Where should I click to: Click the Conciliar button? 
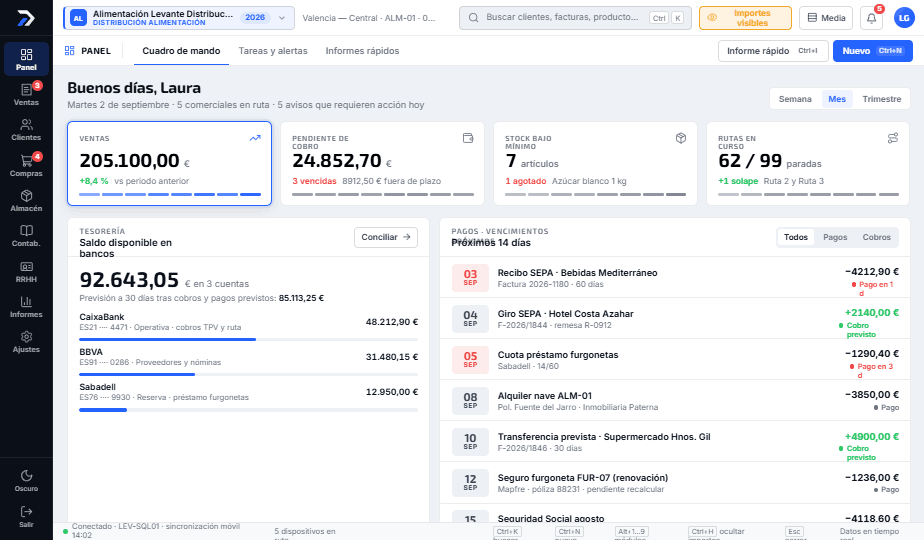386,237
